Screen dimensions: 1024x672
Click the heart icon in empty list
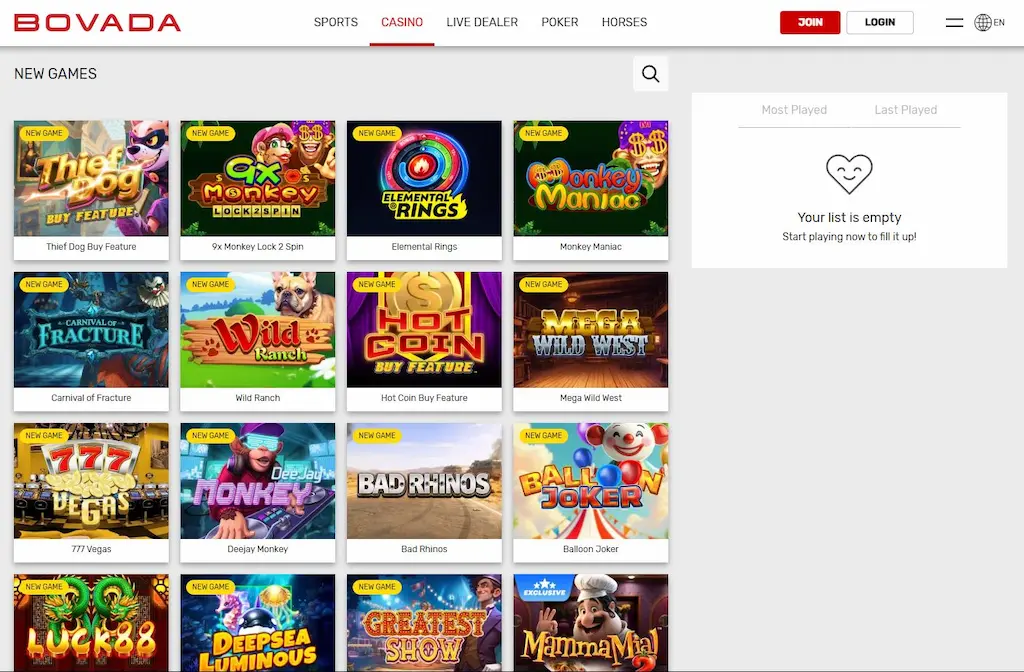pos(849,174)
